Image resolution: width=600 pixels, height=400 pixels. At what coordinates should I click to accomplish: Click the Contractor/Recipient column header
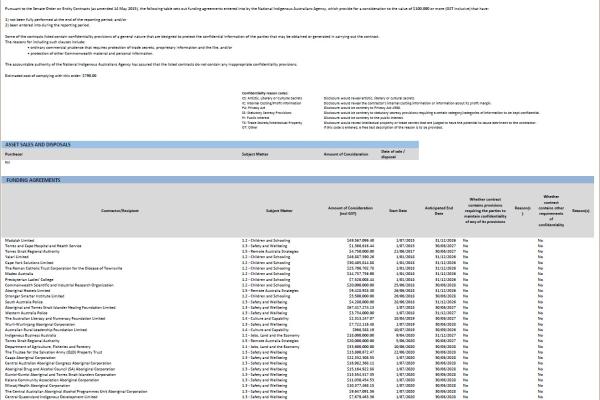click(x=120, y=211)
